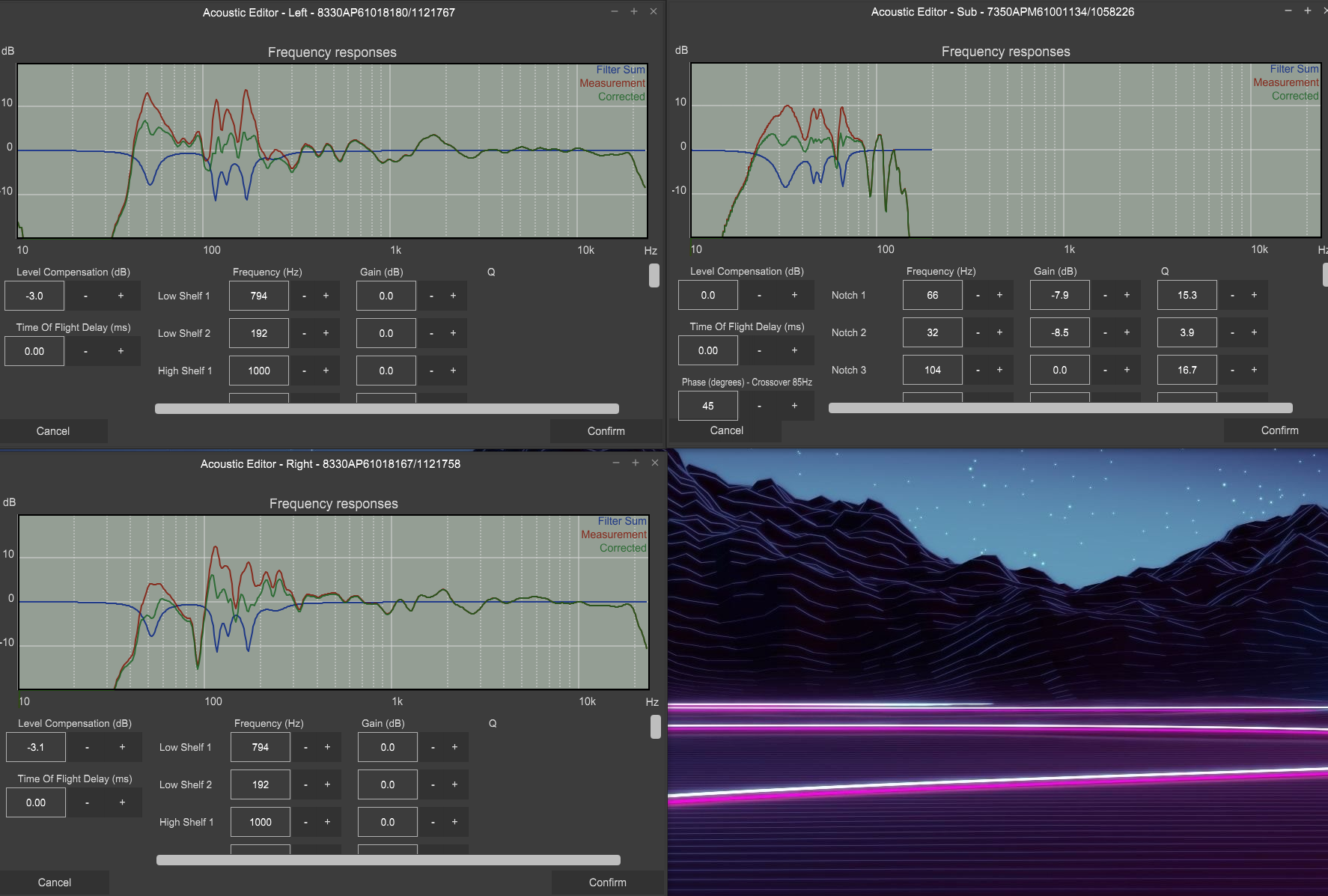1328x896 pixels.
Task: Decrease Phase degrees in Sub editor
Action: coord(759,406)
